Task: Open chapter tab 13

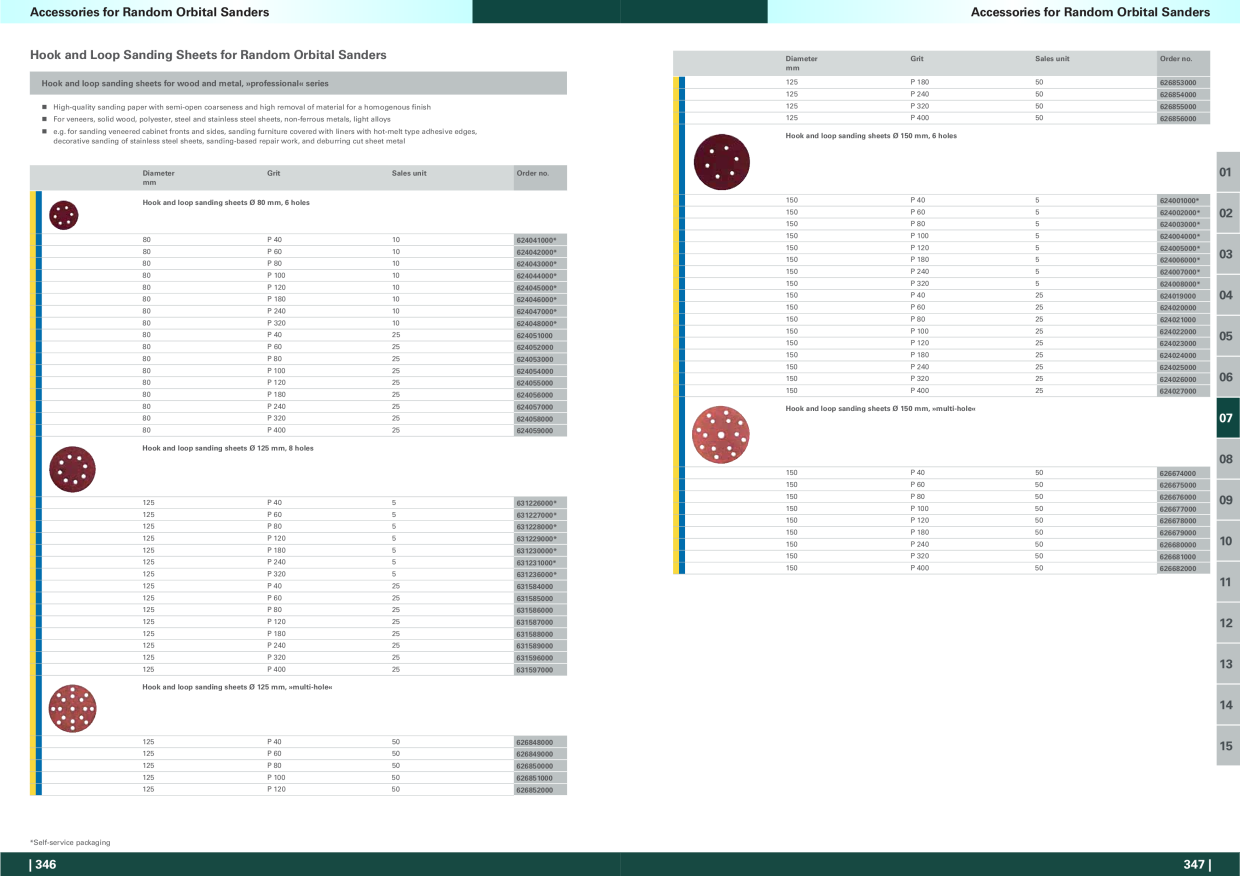Action: click(1228, 664)
